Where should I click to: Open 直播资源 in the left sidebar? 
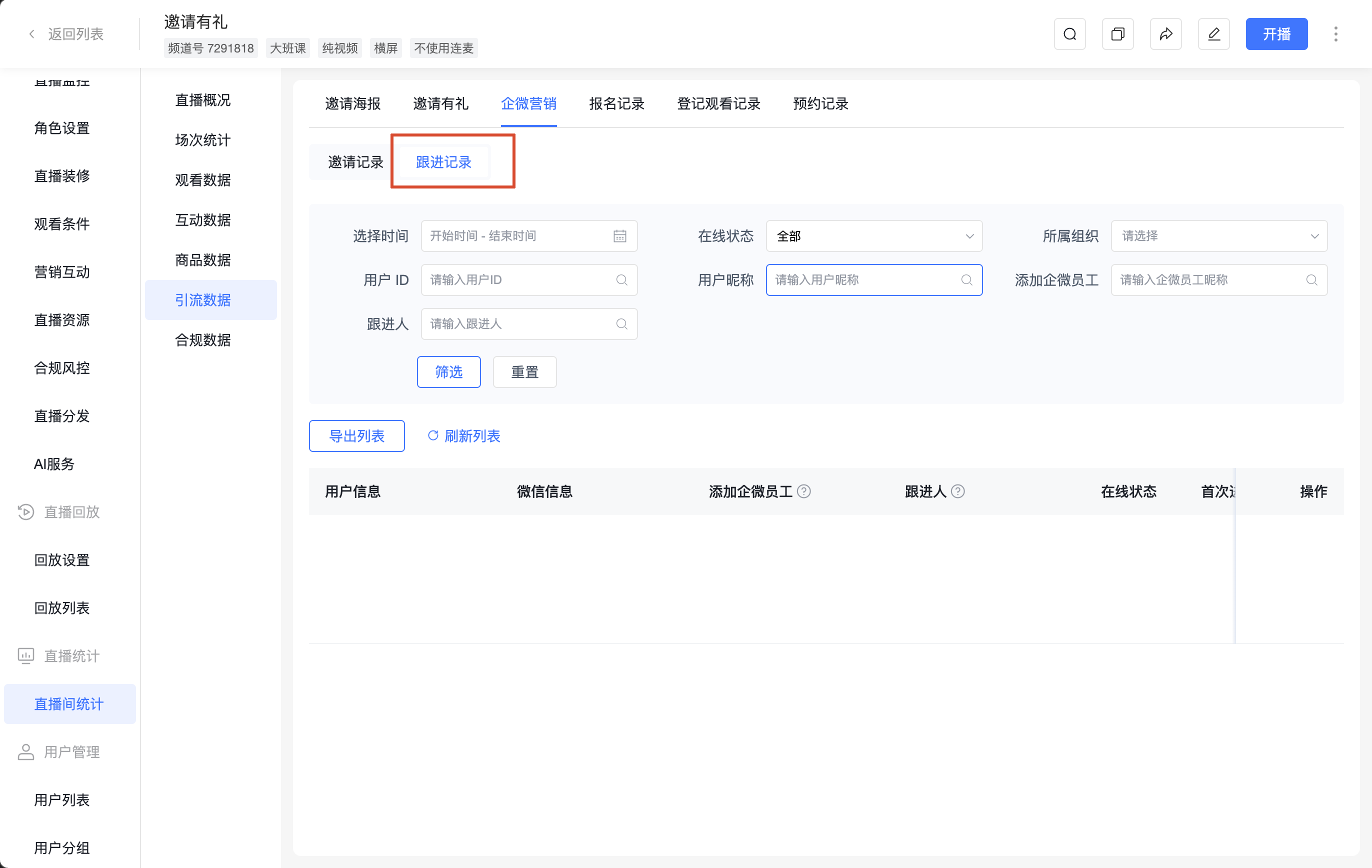(x=62, y=319)
